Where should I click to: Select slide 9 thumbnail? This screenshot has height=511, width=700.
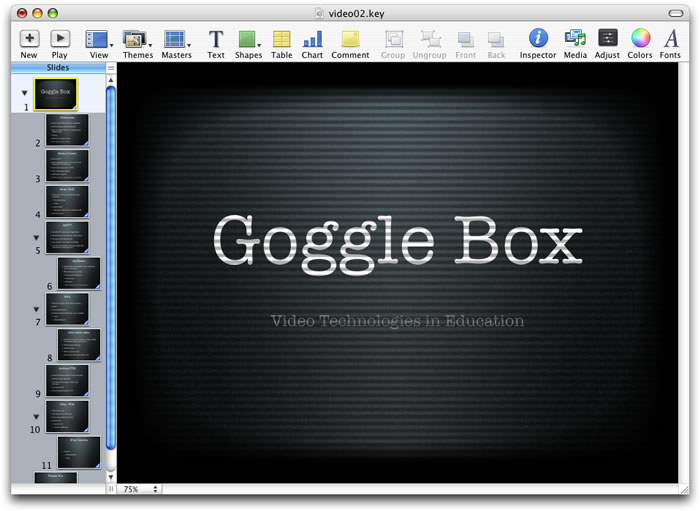point(67,381)
